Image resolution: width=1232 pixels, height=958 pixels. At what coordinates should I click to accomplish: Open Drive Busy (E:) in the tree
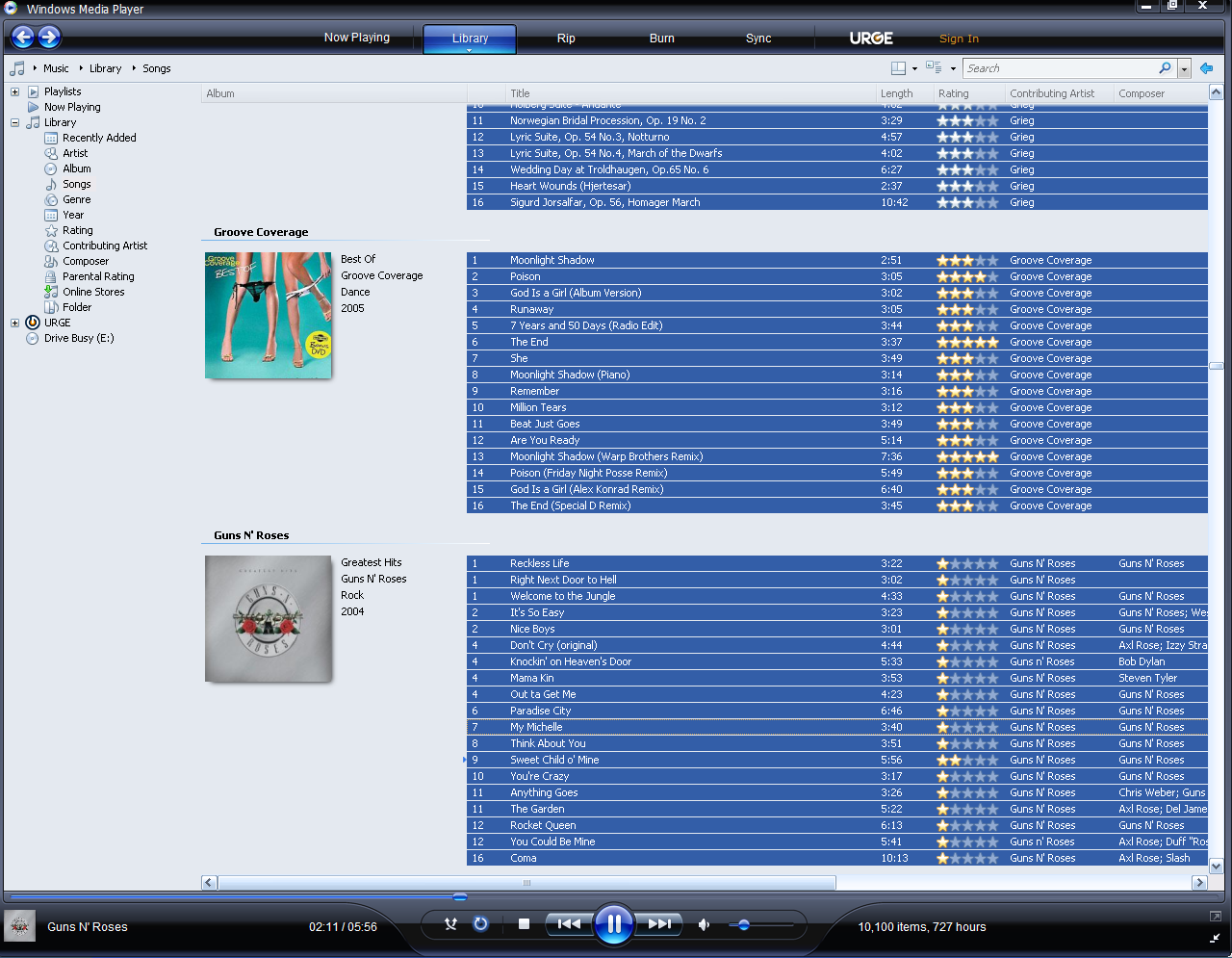79,338
